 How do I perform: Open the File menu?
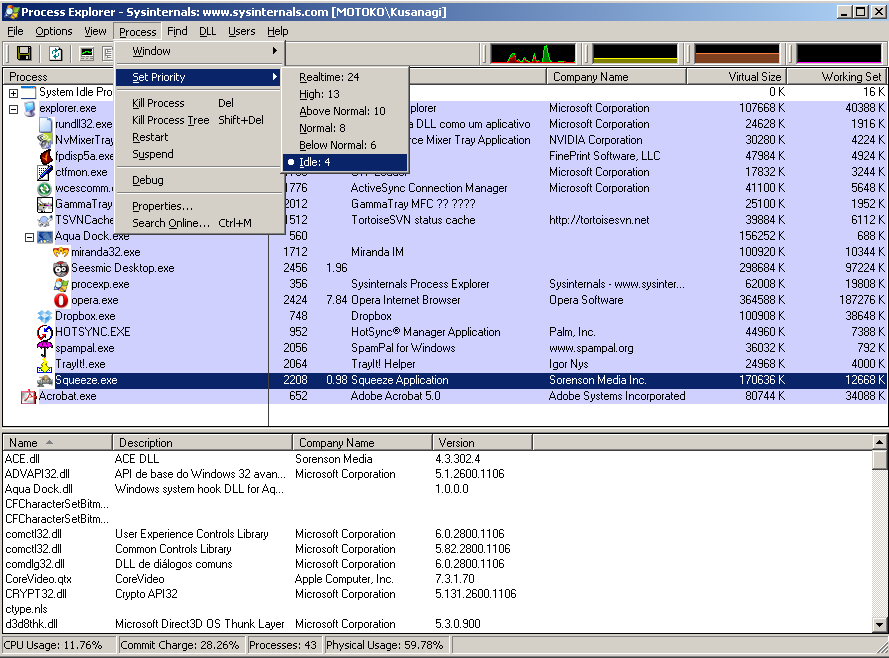(x=15, y=31)
